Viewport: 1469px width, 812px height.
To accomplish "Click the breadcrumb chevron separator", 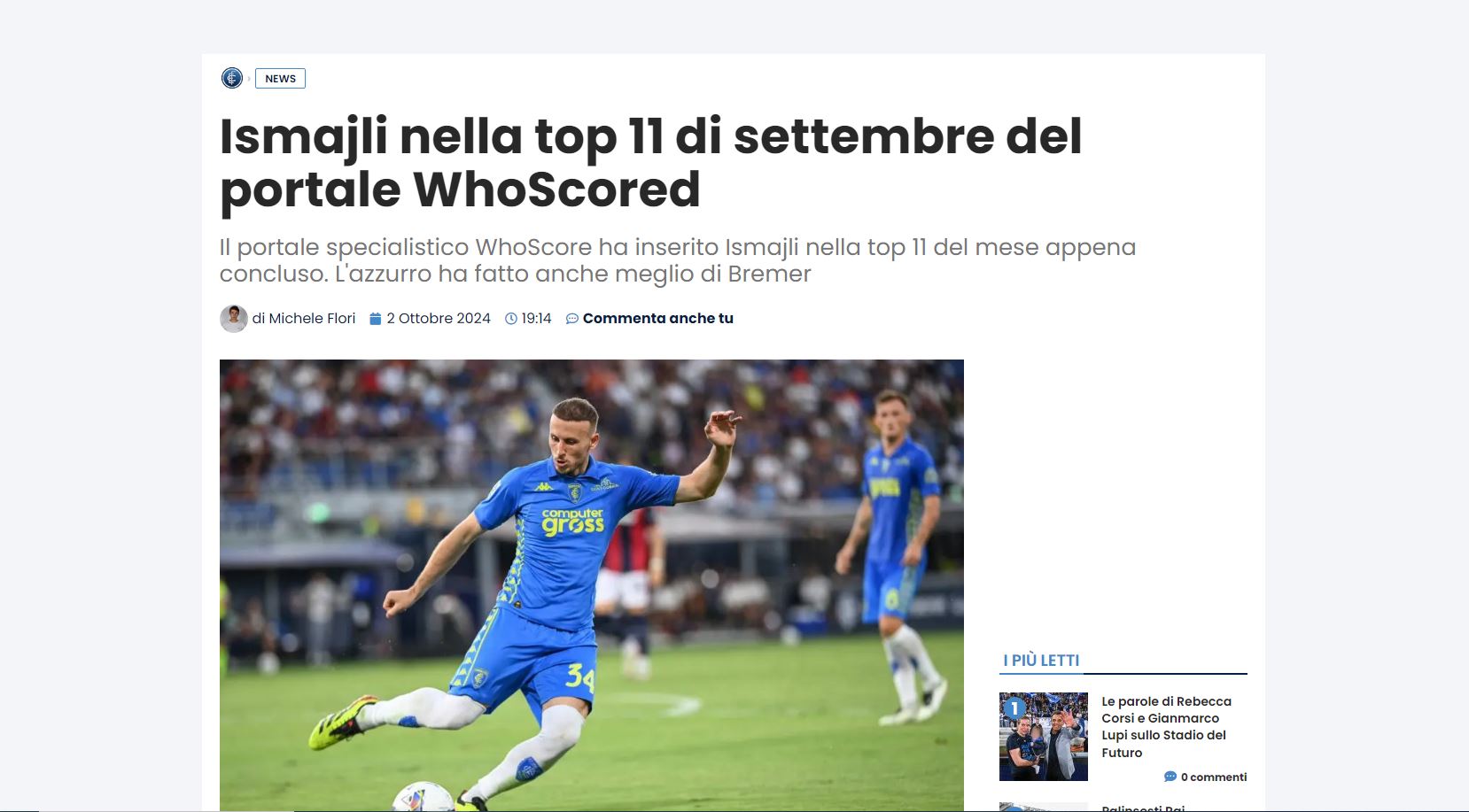I will (x=249, y=78).
